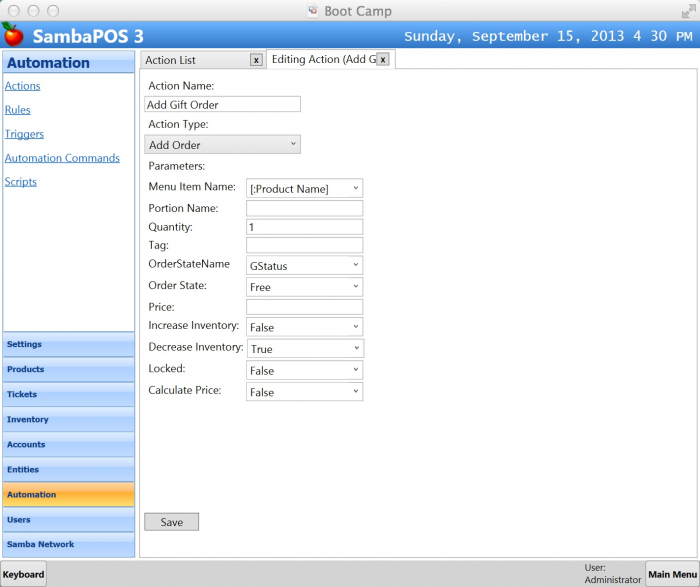Click the Main Menu button

671,574
